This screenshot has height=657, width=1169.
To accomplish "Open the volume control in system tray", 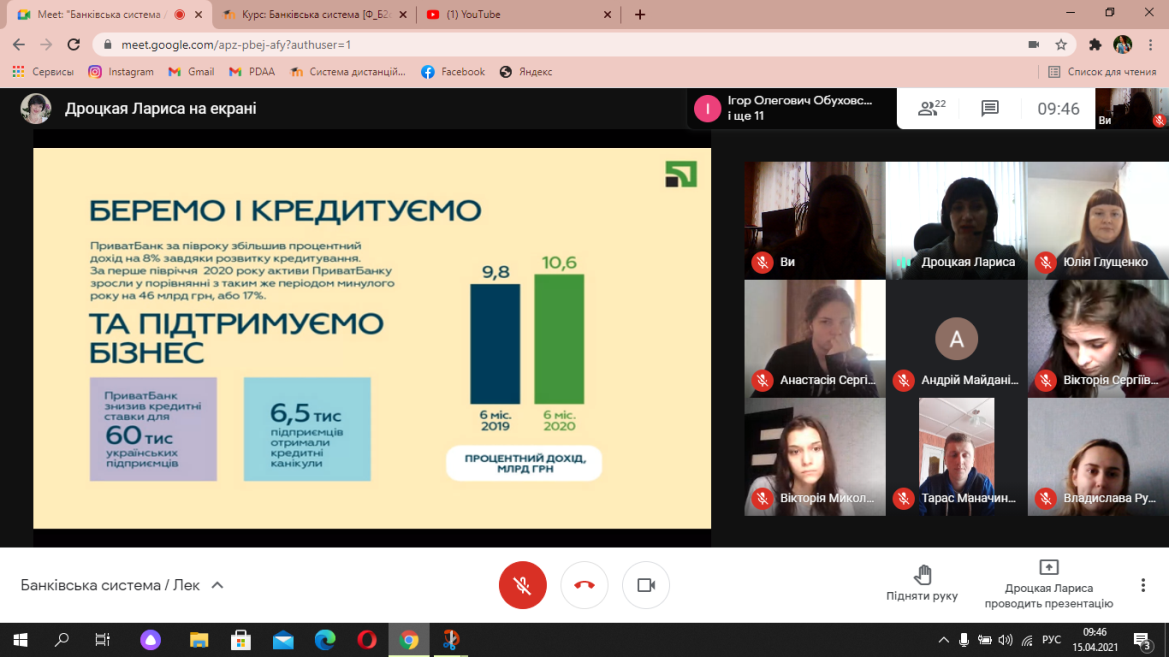I will 1006,640.
